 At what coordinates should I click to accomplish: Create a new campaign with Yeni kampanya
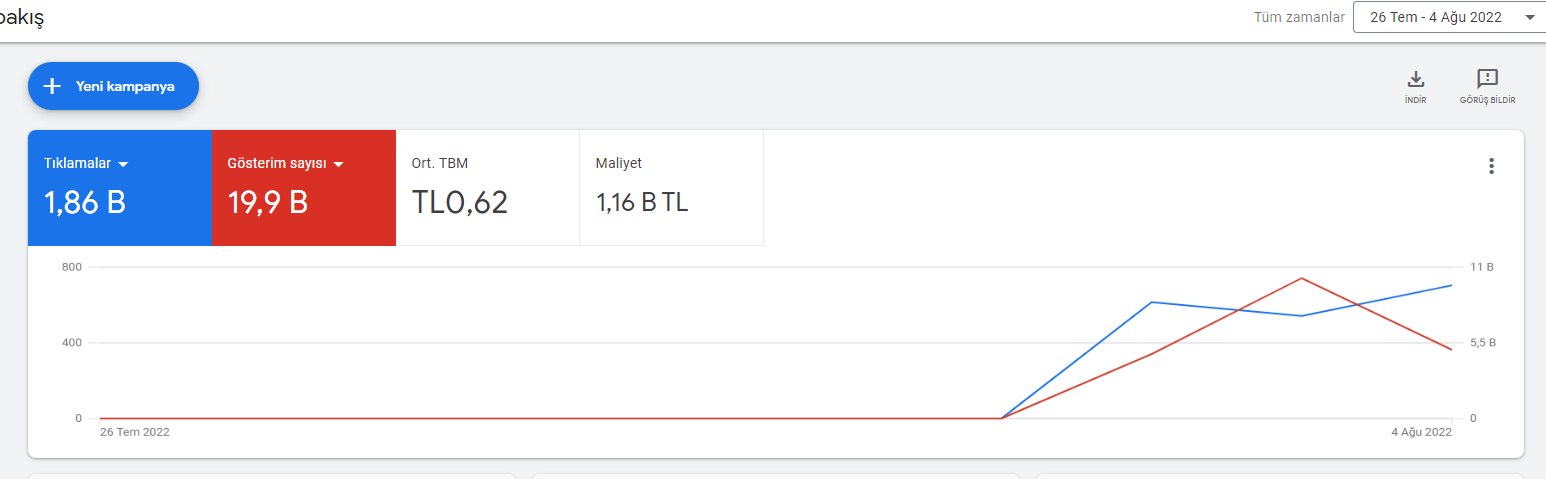click(113, 86)
